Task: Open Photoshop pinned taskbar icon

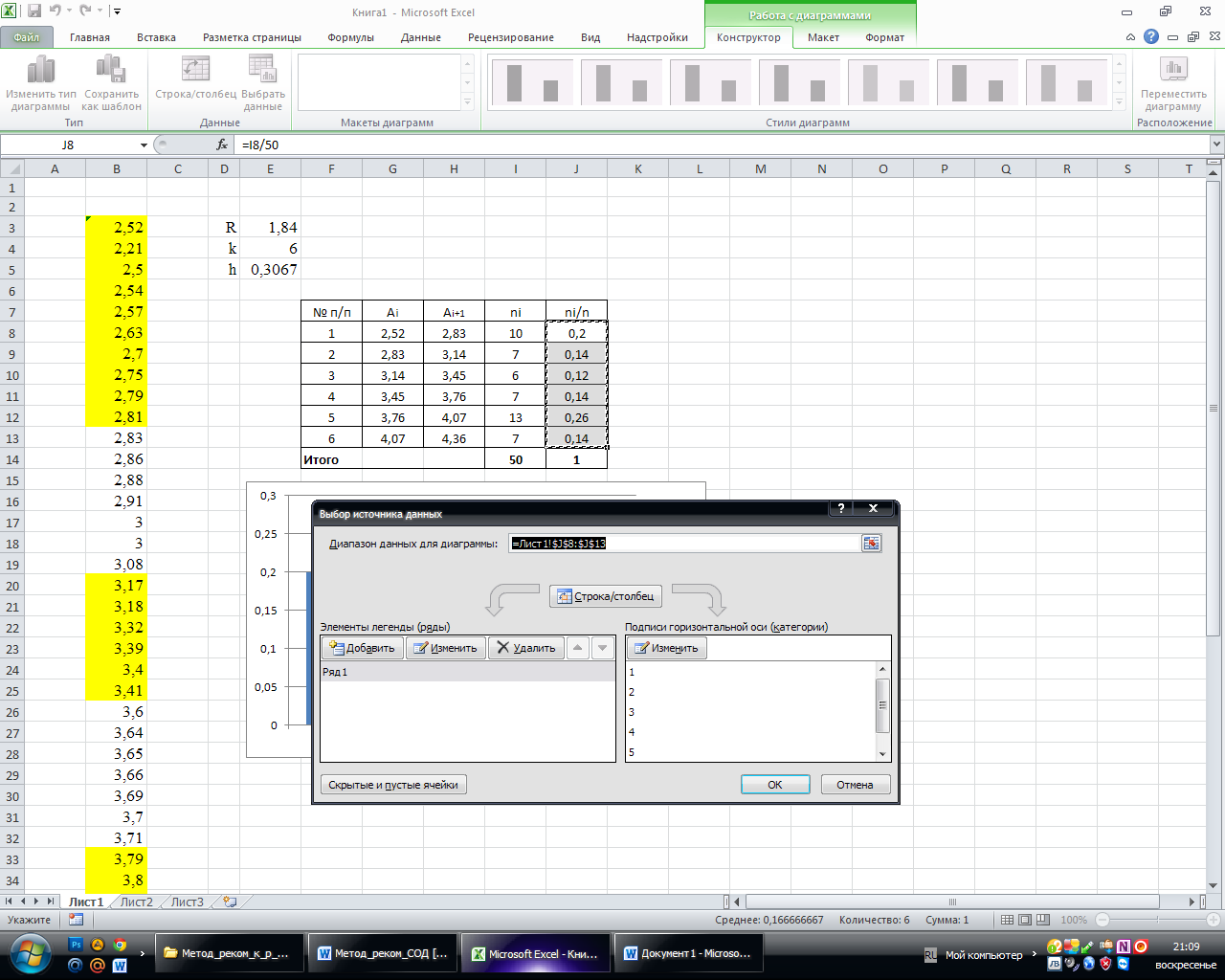Action: (76, 945)
